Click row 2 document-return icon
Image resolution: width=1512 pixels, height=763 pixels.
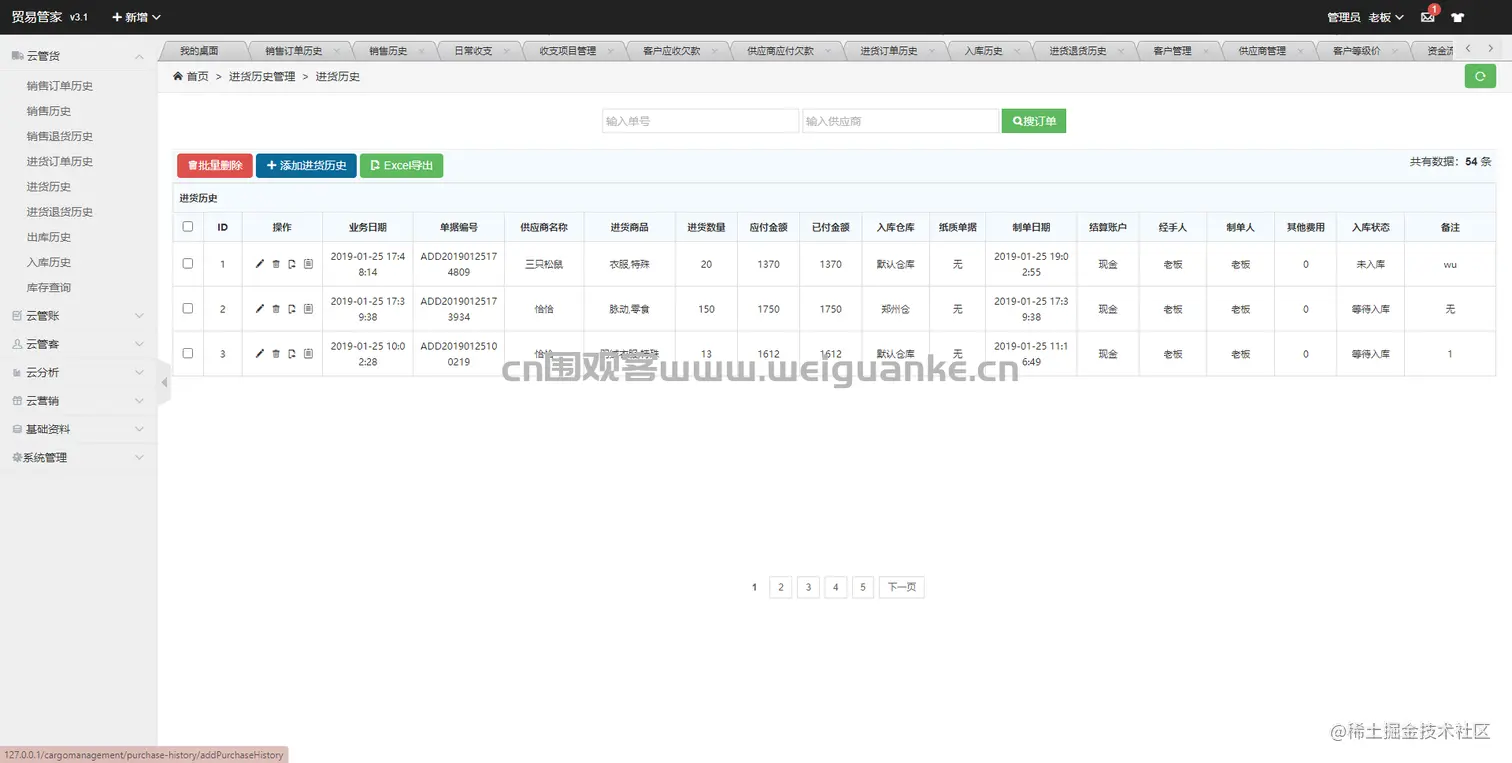pyautogui.click(x=292, y=309)
